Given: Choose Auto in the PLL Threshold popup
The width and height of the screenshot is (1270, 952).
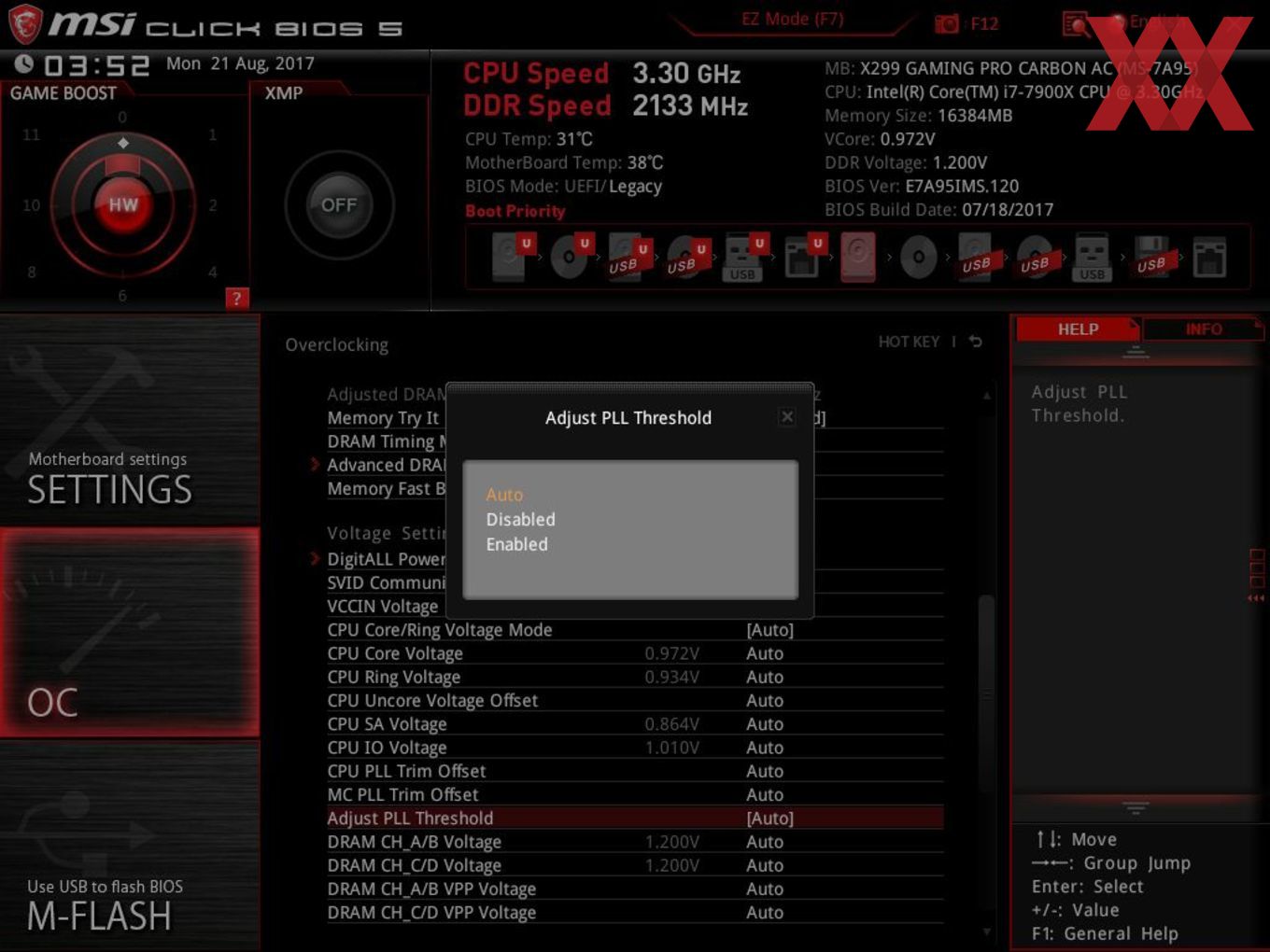Looking at the screenshot, I should point(504,495).
